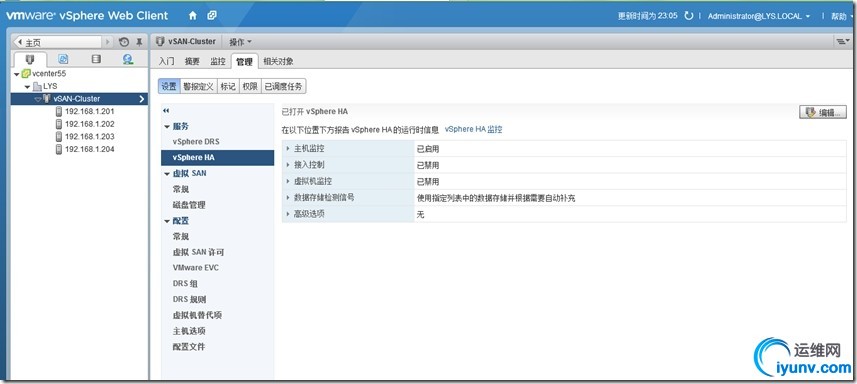Select the 设置 sub-tab
Screen dimensions: 857x384
[x=169, y=86]
